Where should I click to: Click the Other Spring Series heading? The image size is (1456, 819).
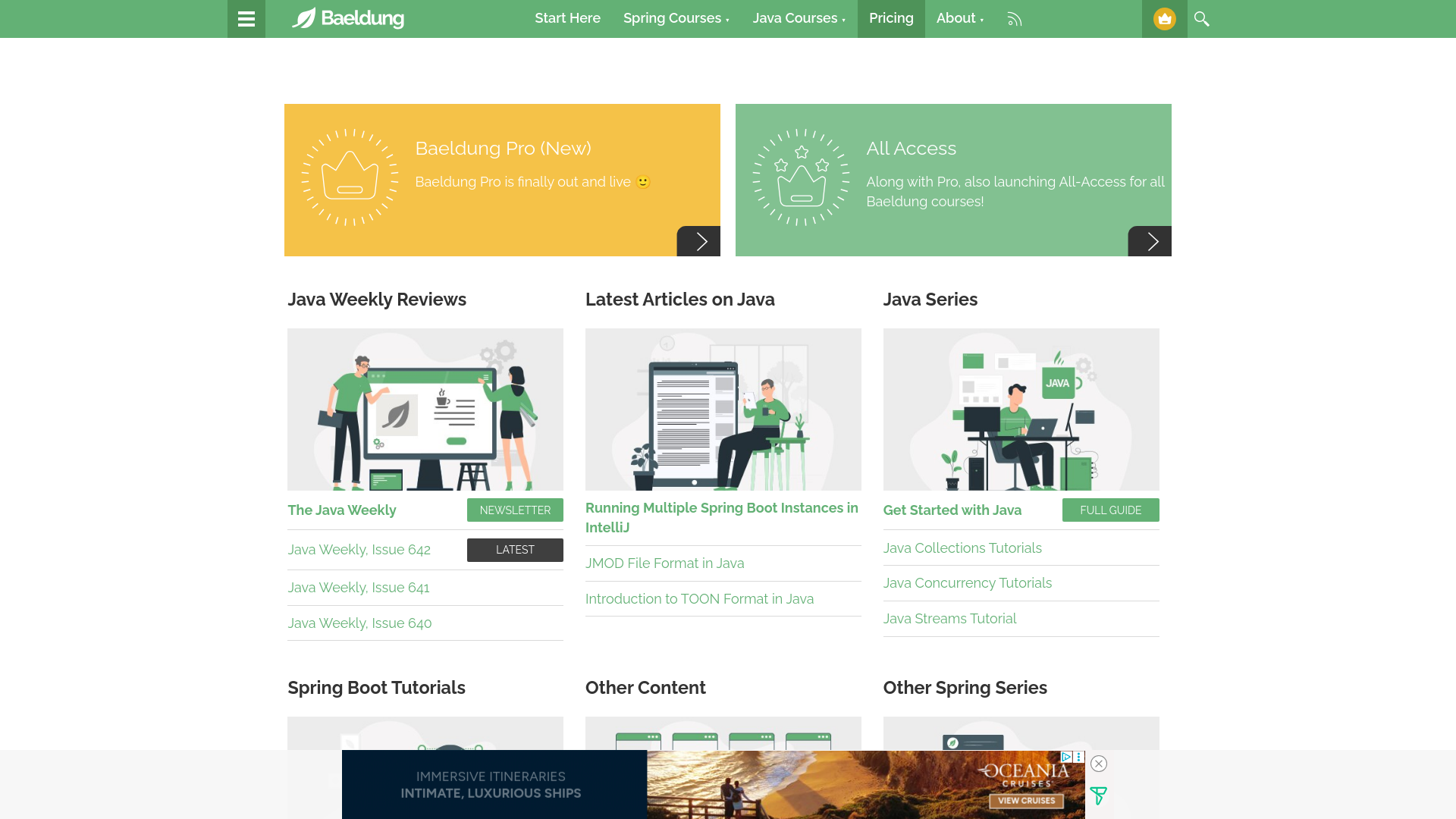[965, 688]
